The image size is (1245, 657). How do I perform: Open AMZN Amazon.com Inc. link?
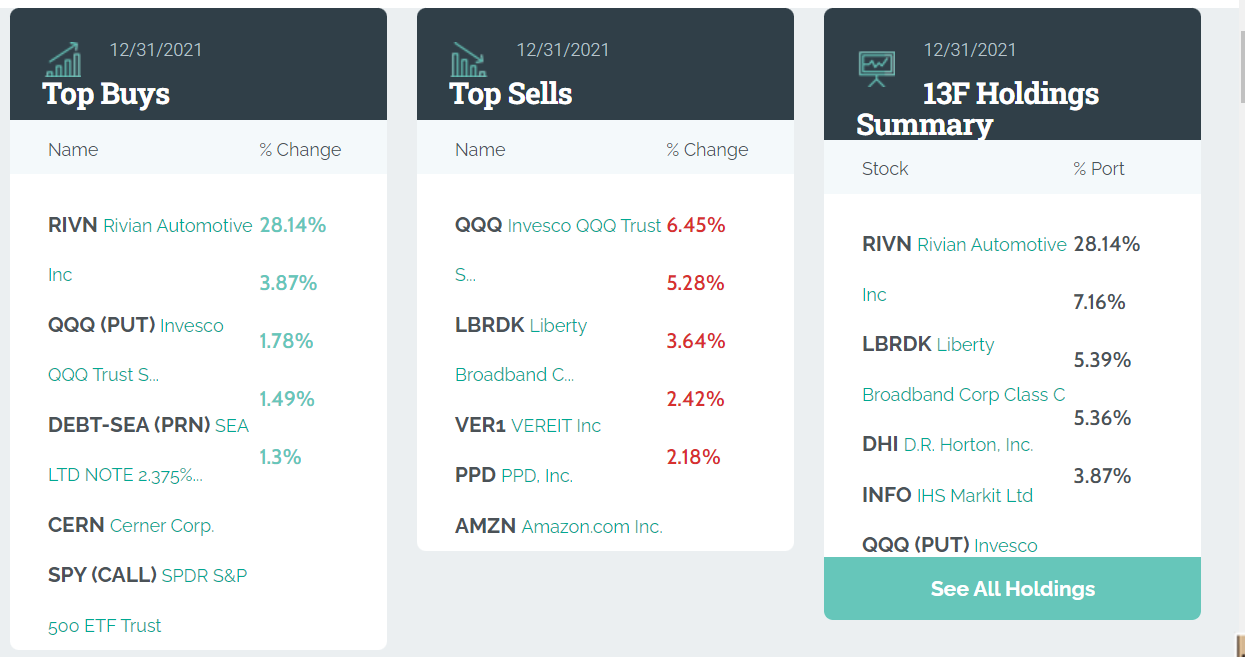(x=559, y=525)
